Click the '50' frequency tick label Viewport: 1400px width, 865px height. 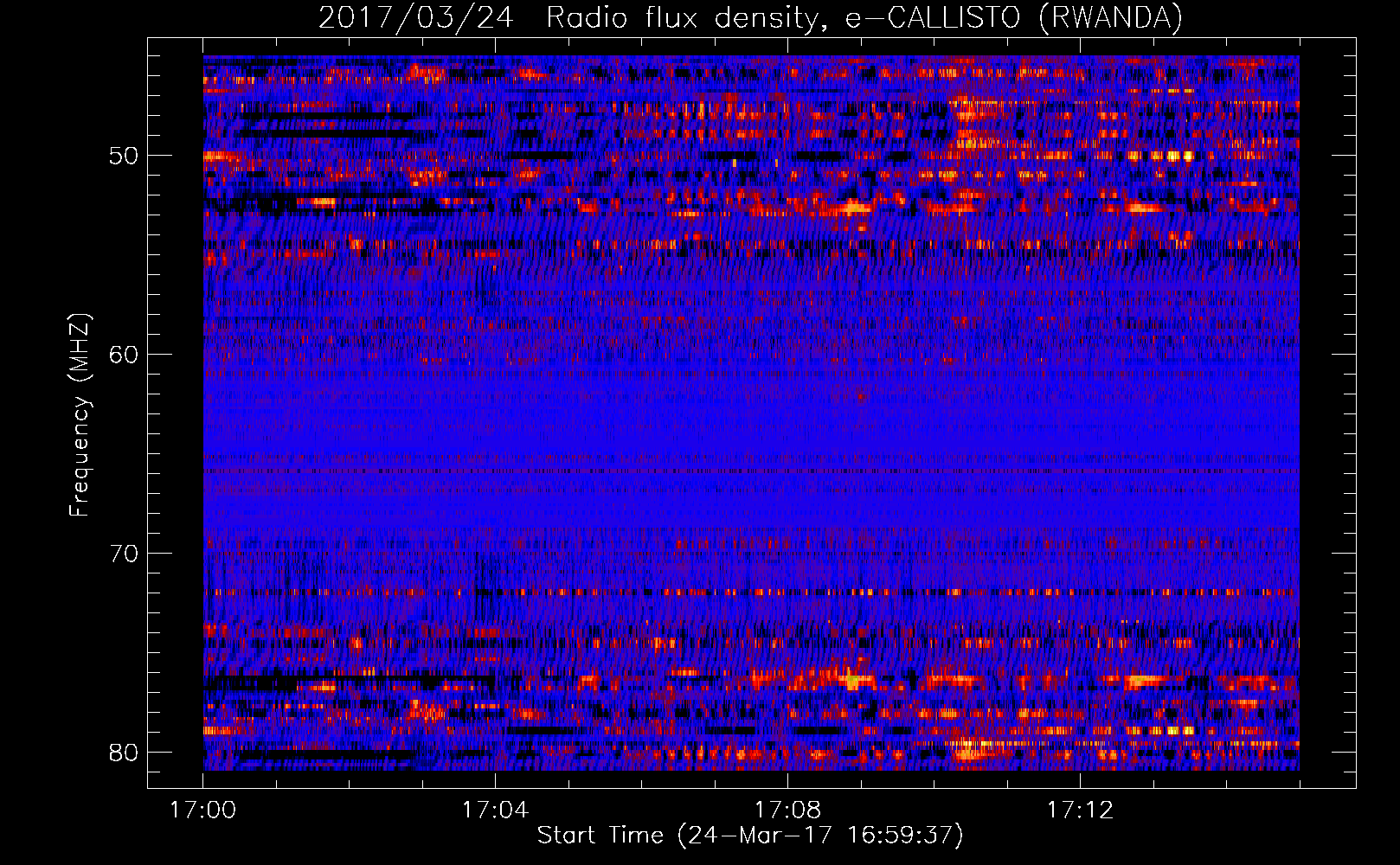pyautogui.click(x=123, y=157)
